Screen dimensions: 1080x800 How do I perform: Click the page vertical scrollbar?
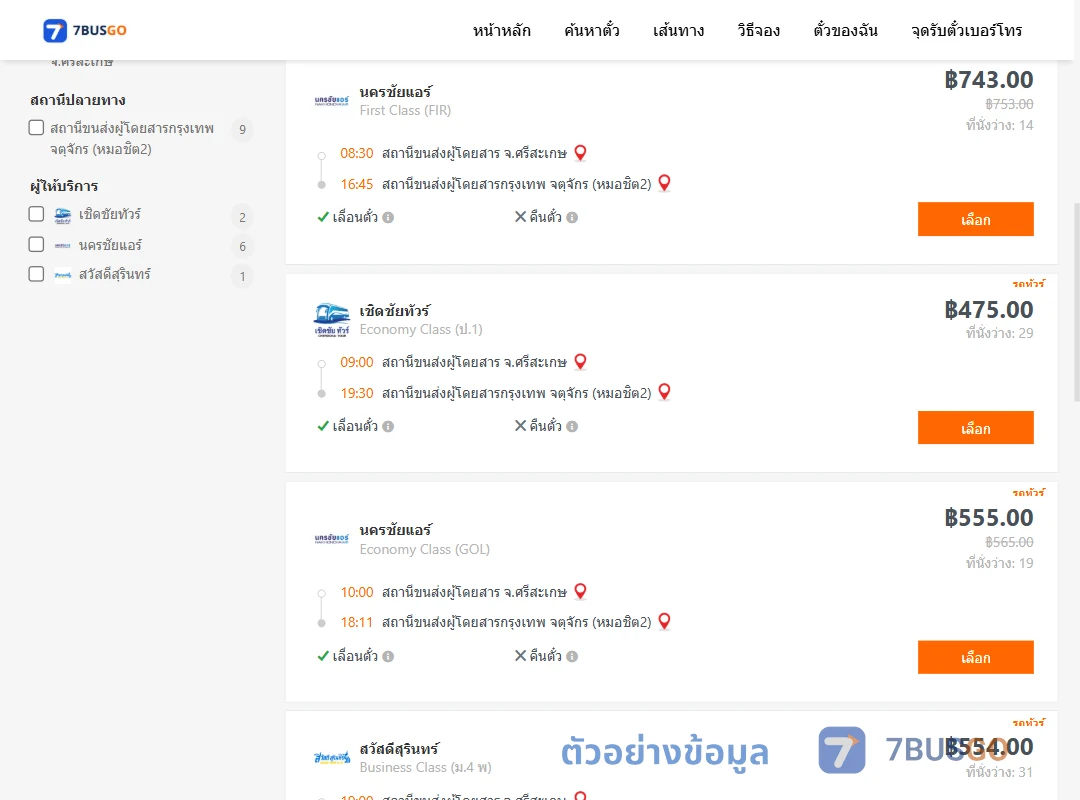pos(1077,302)
